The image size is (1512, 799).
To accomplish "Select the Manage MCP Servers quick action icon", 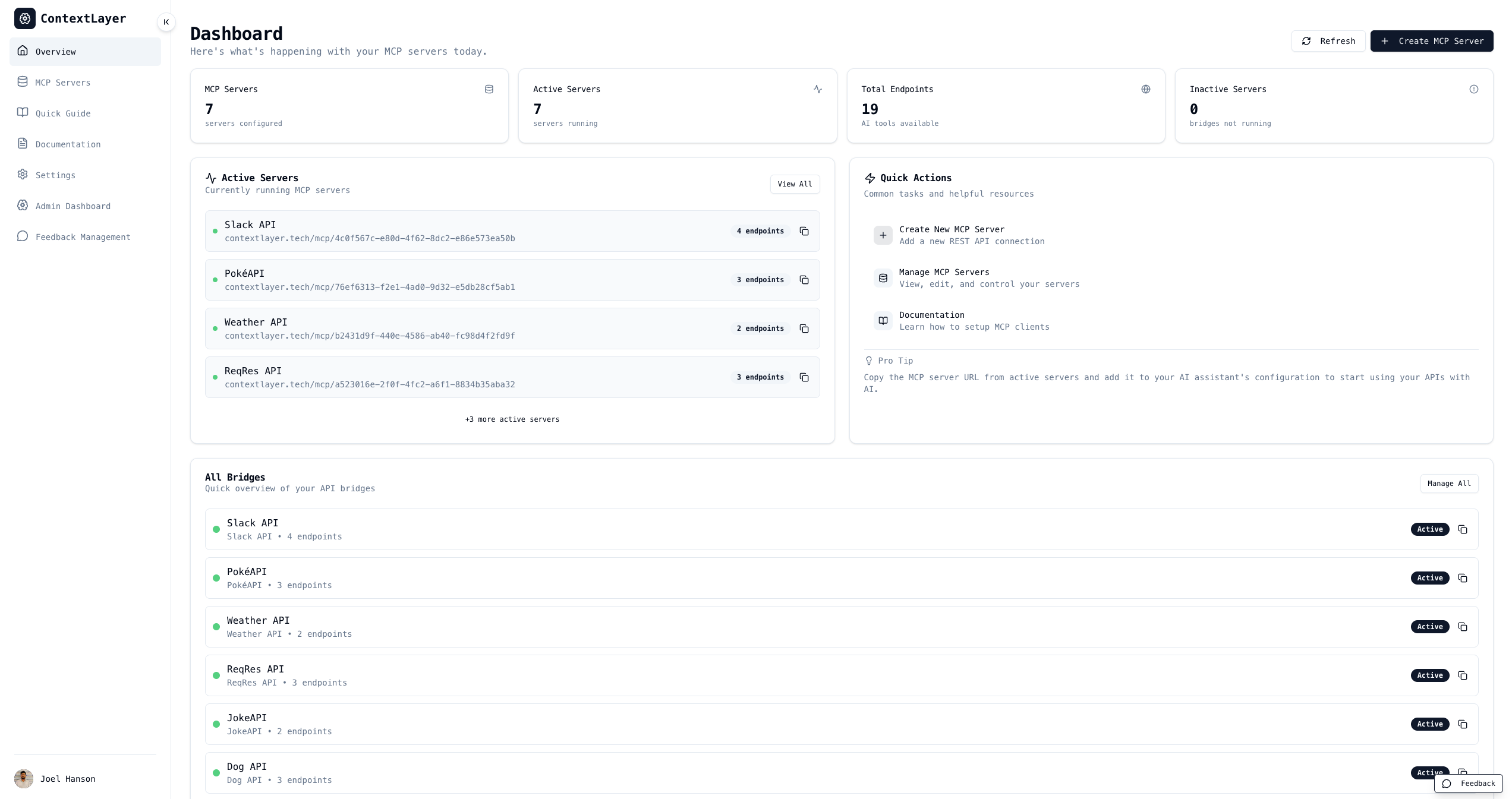I will coord(883,278).
